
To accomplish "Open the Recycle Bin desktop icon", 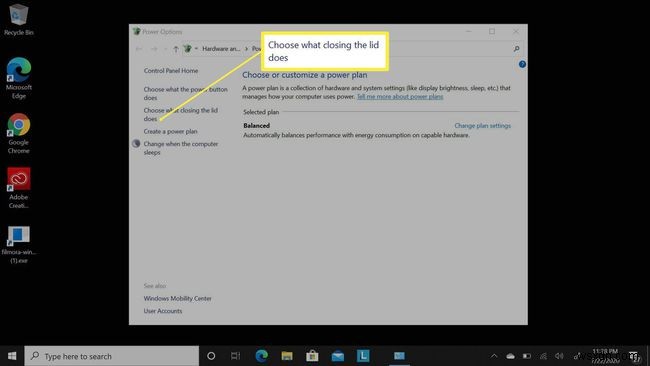I will tap(18, 19).
